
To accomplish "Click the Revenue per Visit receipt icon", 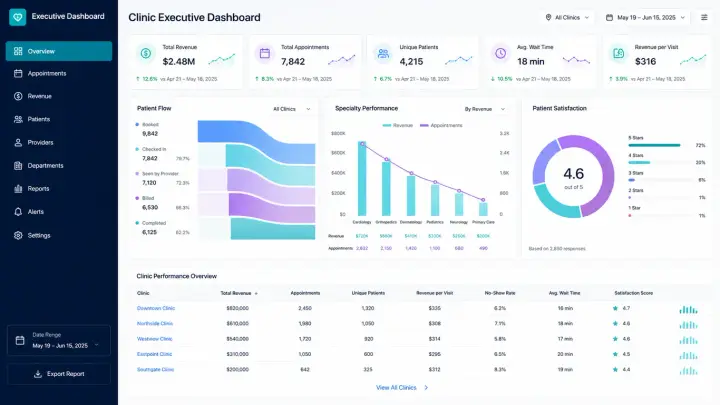I will pyautogui.click(x=619, y=54).
